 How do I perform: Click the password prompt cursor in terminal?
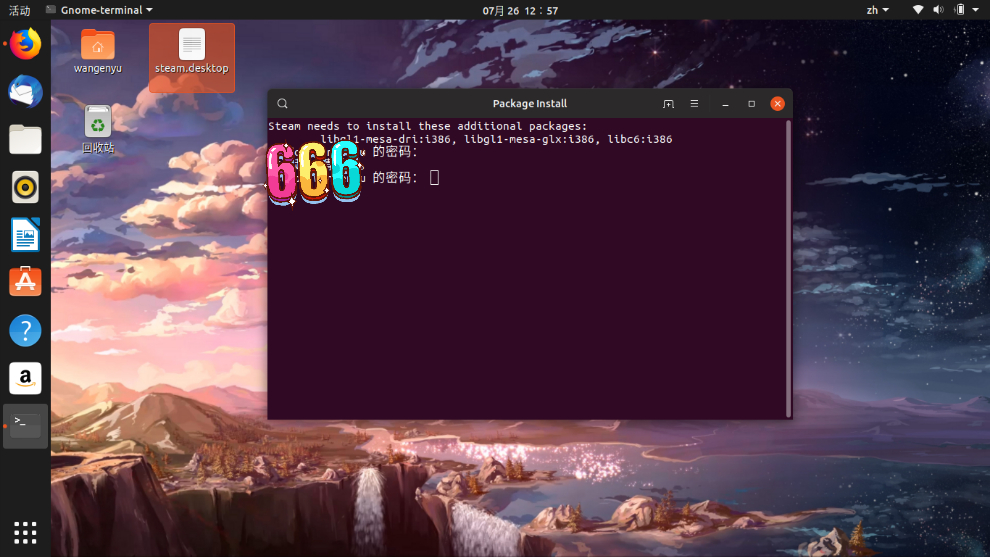pos(434,177)
